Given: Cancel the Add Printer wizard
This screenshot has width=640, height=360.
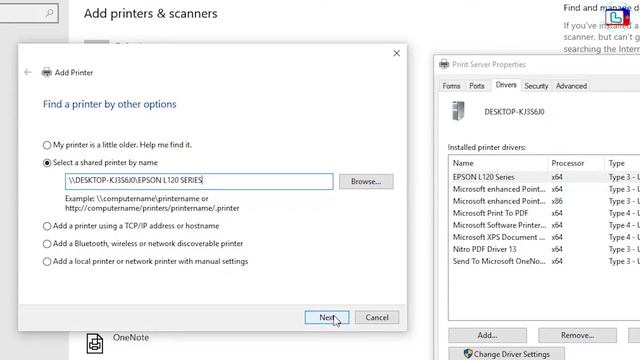Looking at the screenshot, I should (377, 318).
